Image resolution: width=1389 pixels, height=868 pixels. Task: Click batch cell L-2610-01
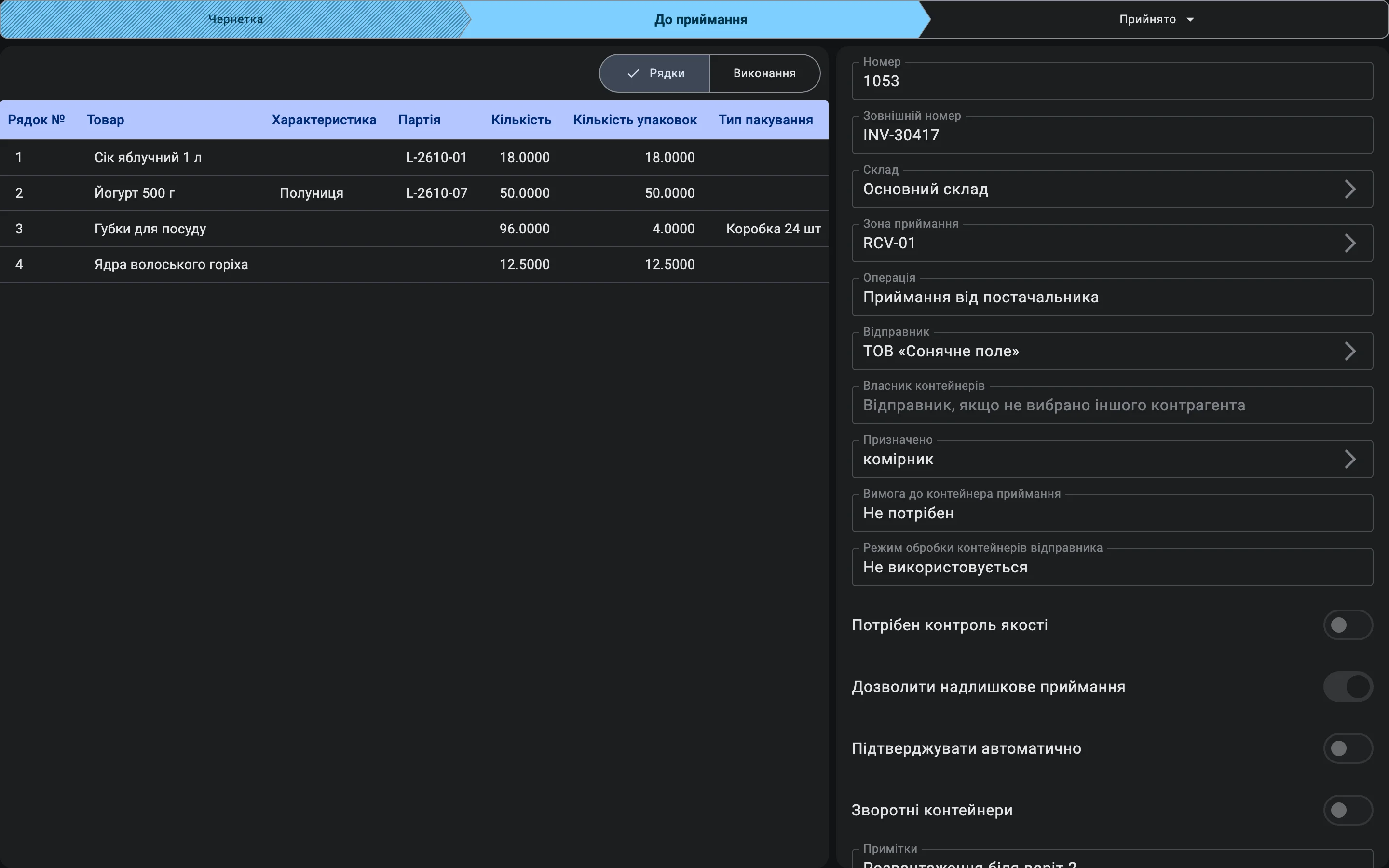[x=437, y=157]
